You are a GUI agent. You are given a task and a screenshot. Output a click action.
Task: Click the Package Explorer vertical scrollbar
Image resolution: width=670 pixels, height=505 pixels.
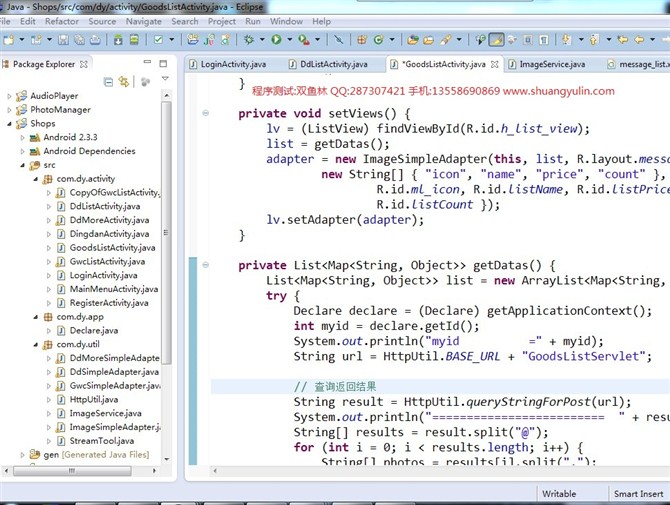pyautogui.click(x=167, y=233)
